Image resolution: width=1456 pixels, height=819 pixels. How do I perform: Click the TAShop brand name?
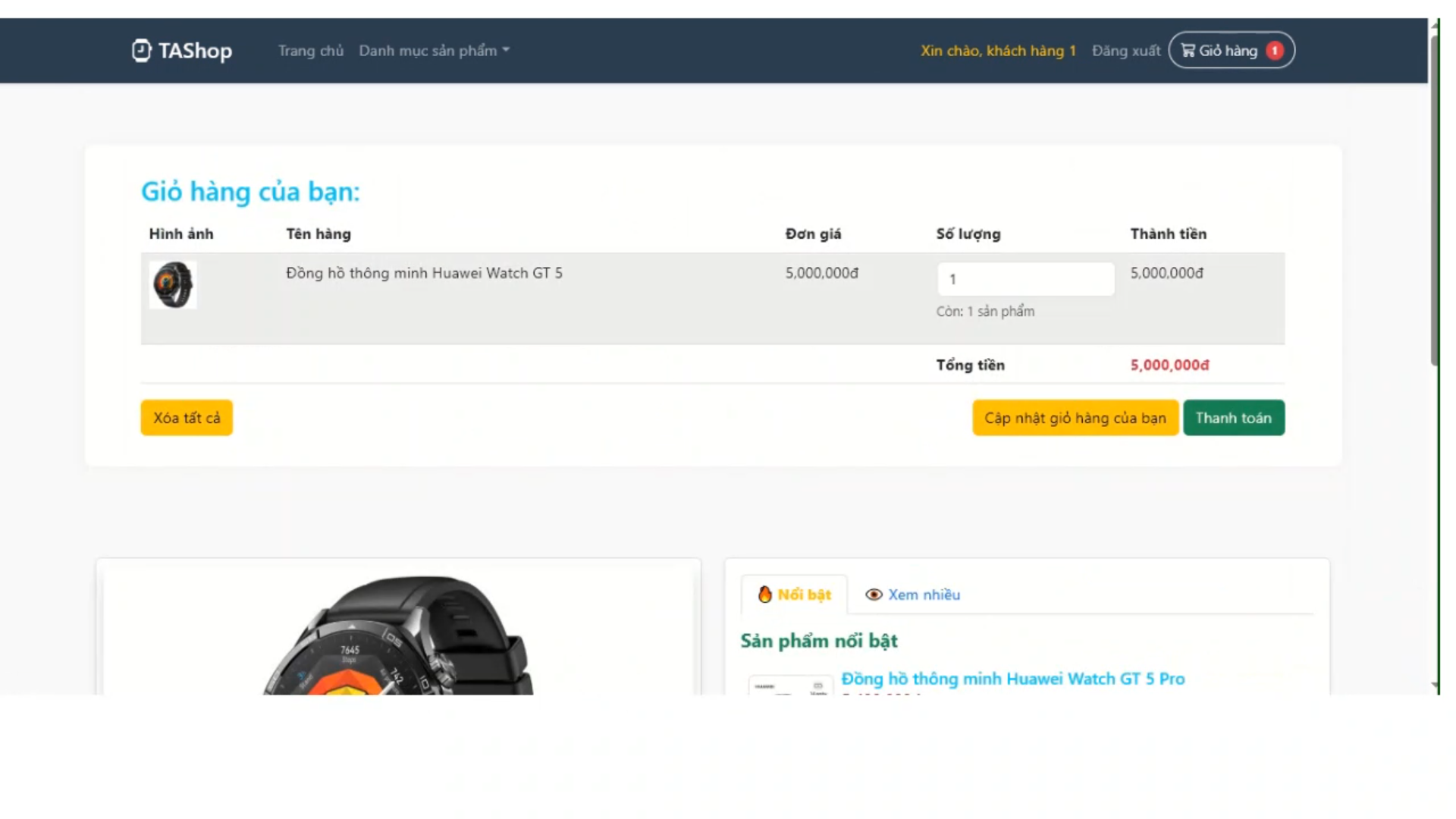pos(195,51)
